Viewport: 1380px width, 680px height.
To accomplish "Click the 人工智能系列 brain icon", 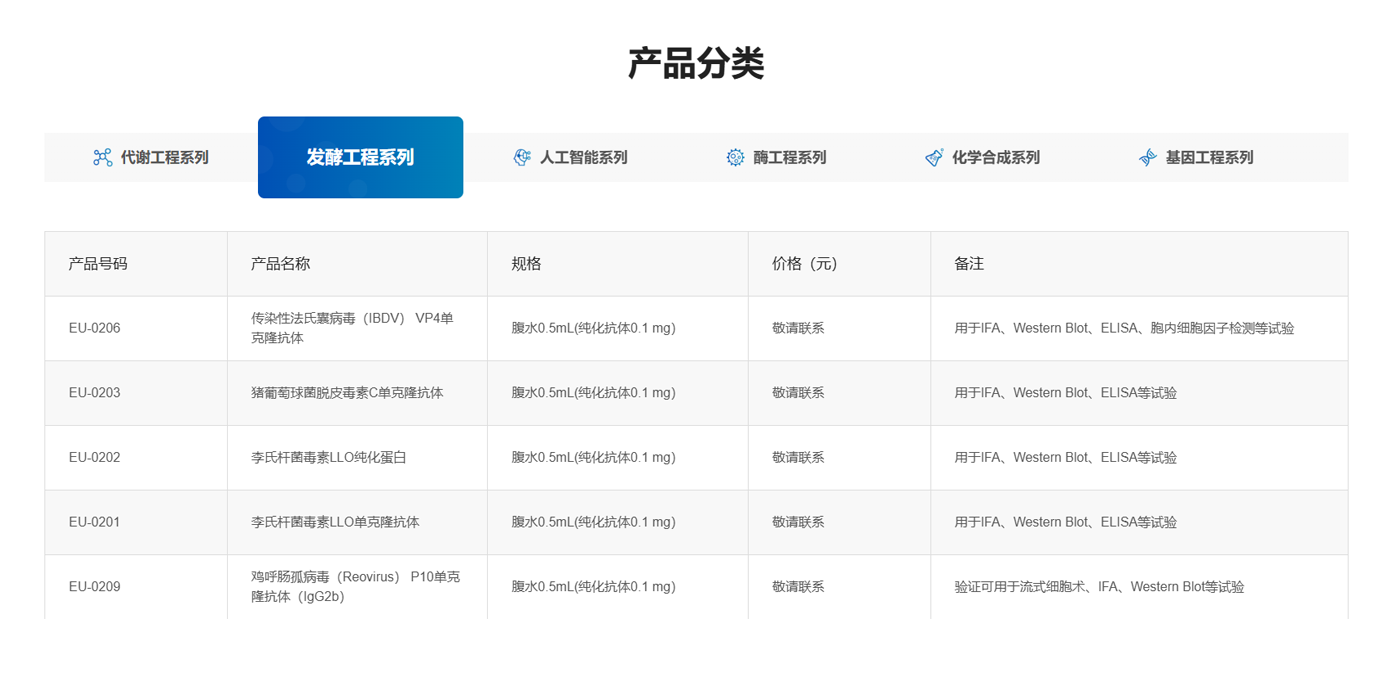I will click(522, 157).
